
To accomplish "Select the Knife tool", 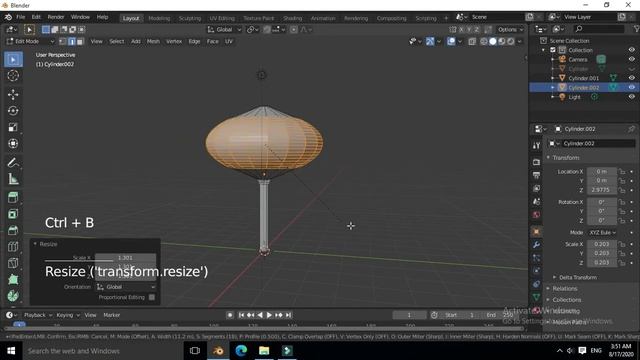I will click(13, 262).
